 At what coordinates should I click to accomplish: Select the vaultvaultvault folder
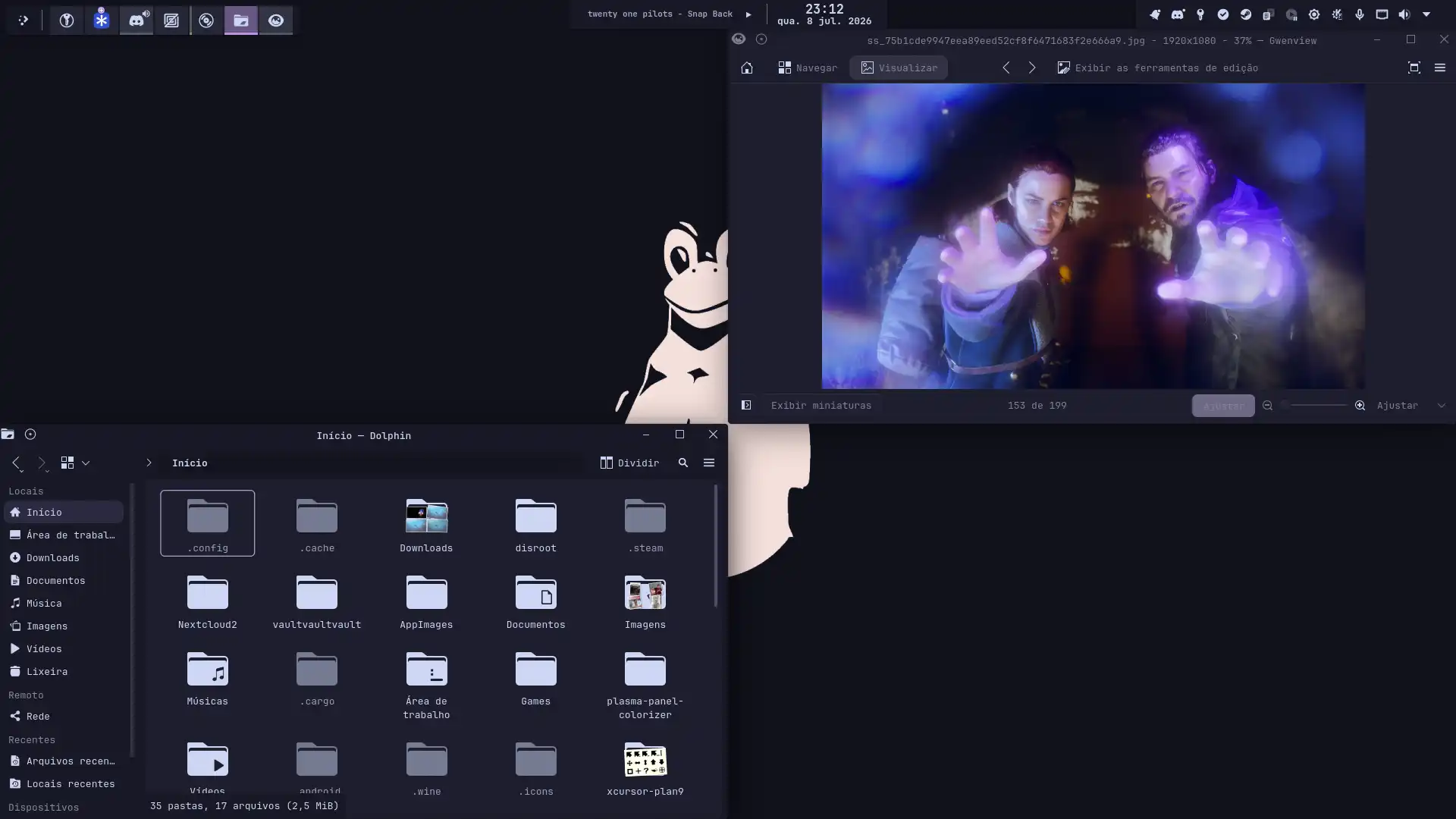pyautogui.click(x=317, y=601)
